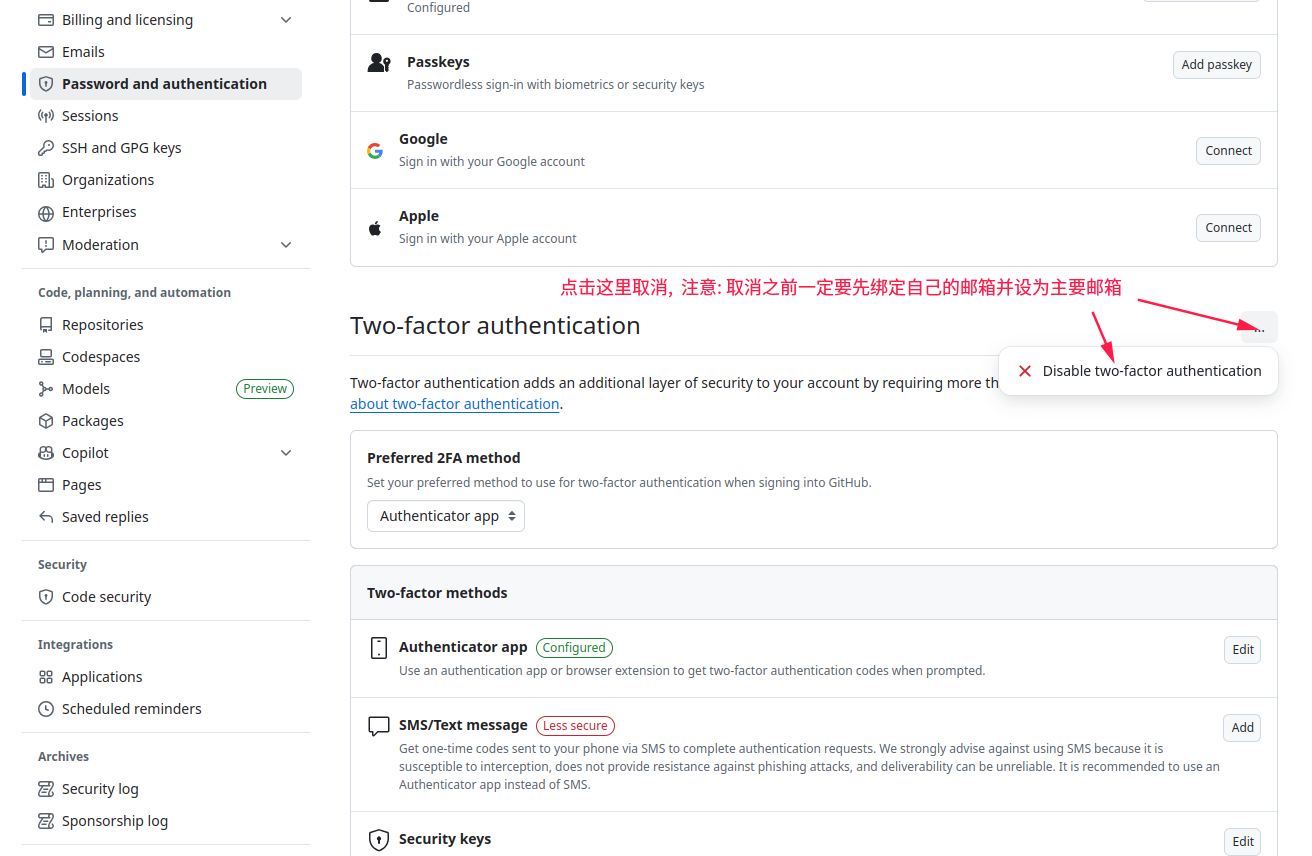
Task: Click the Security keys shield icon
Action: 379,840
